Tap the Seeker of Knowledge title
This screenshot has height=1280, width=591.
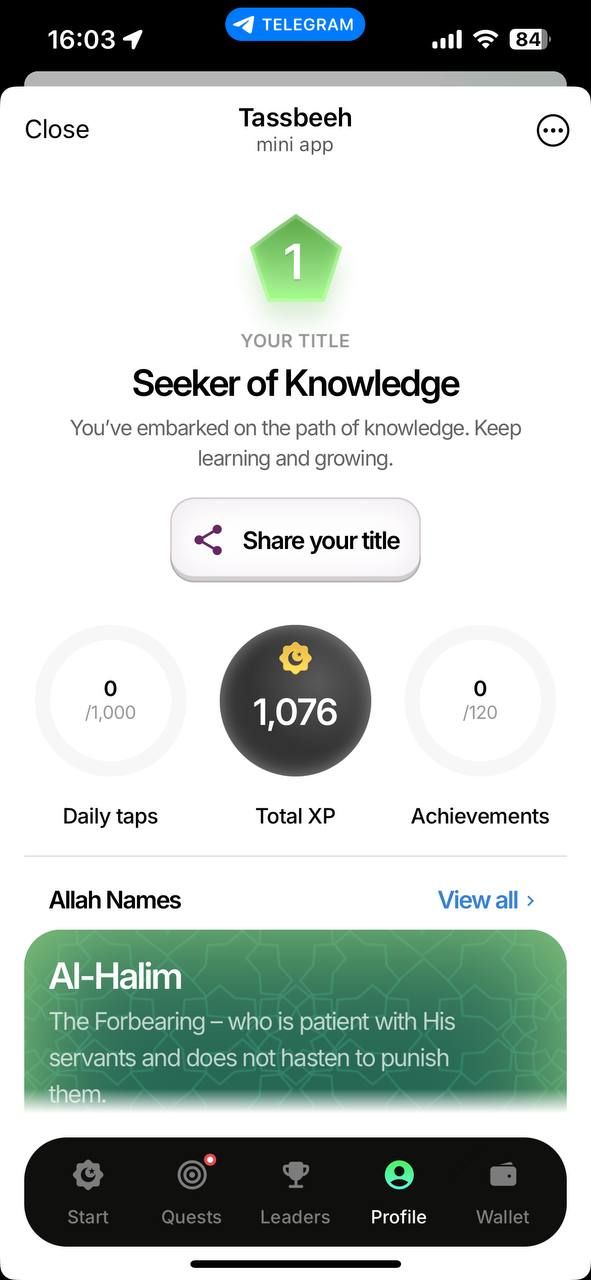click(x=295, y=384)
